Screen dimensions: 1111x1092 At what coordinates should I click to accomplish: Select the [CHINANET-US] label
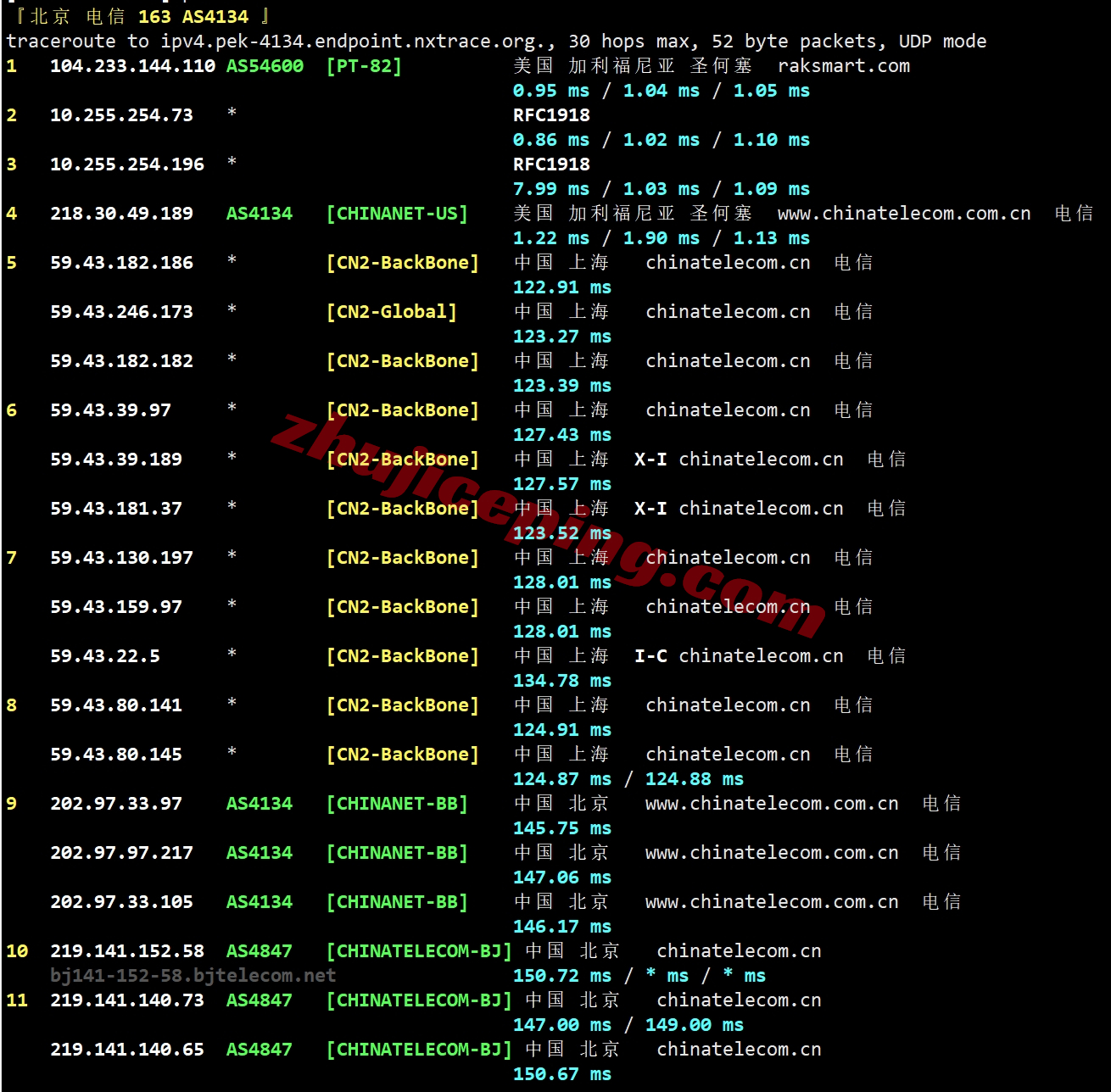click(397, 214)
